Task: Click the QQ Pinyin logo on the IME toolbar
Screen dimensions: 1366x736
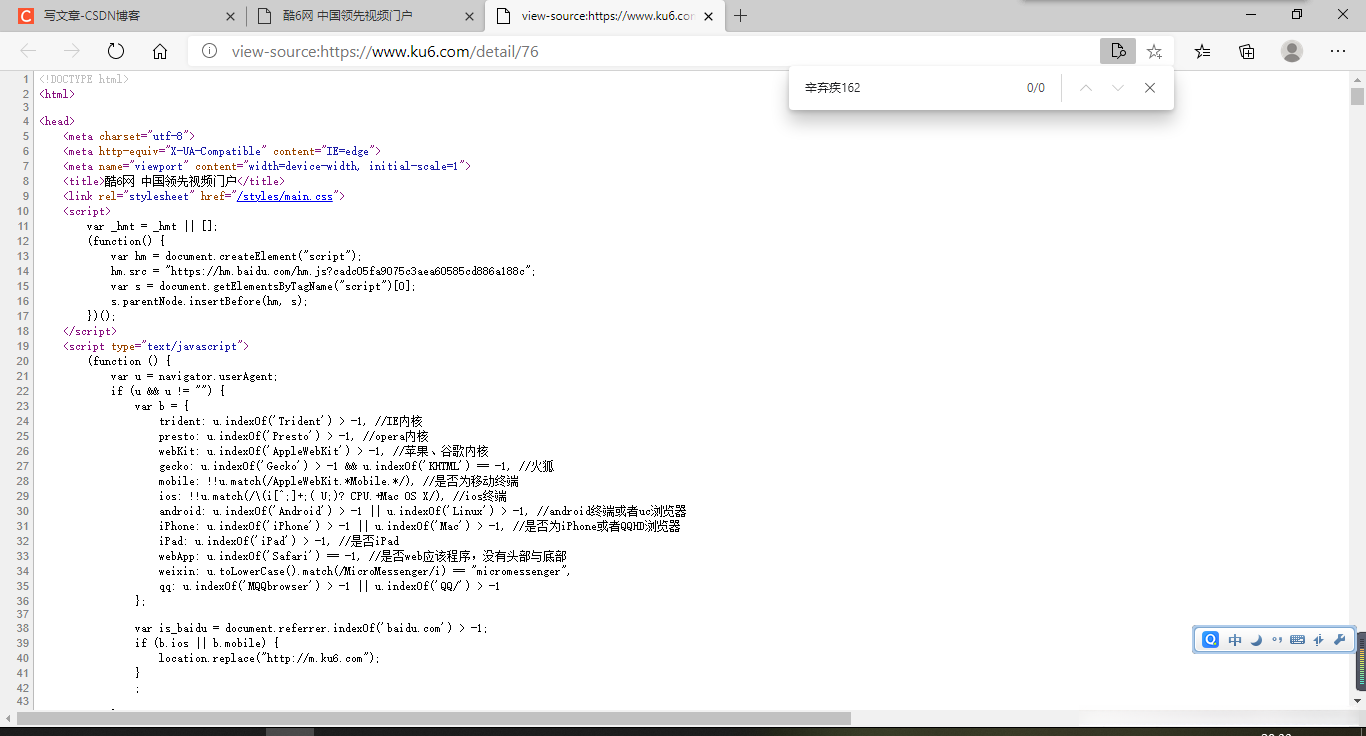Action: point(1210,639)
